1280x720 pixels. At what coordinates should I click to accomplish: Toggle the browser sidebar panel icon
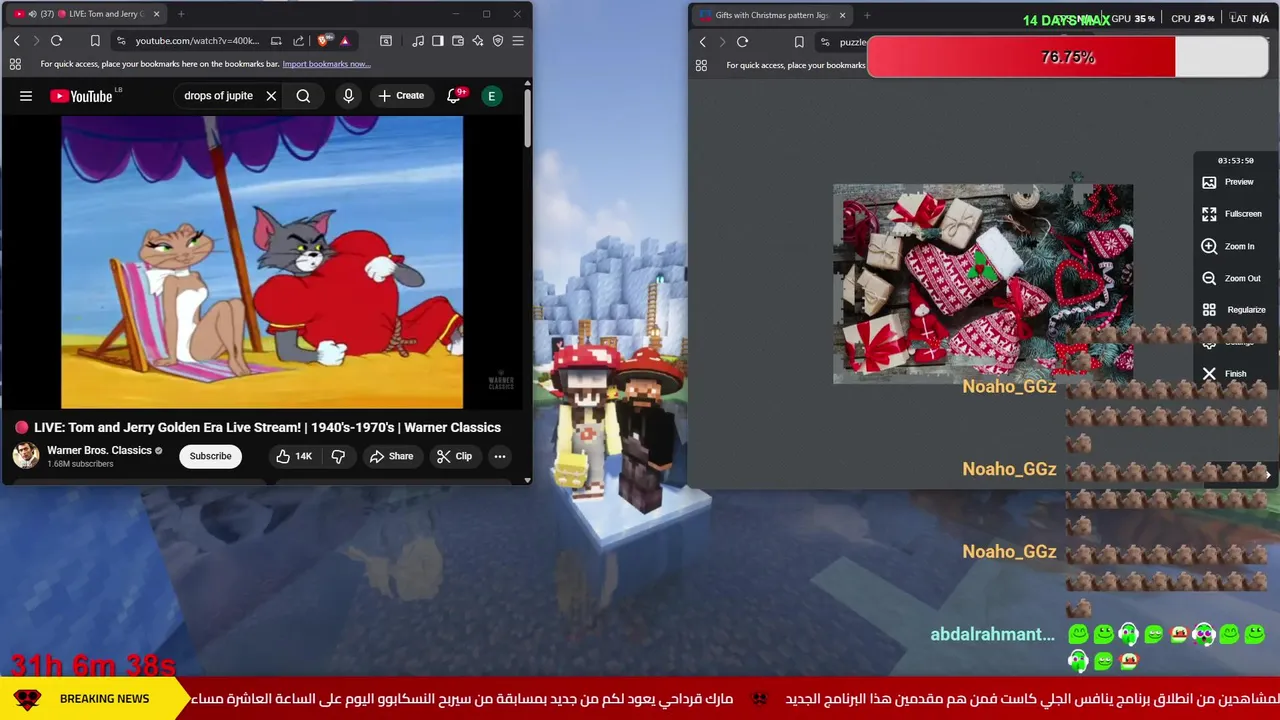(x=437, y=41)
